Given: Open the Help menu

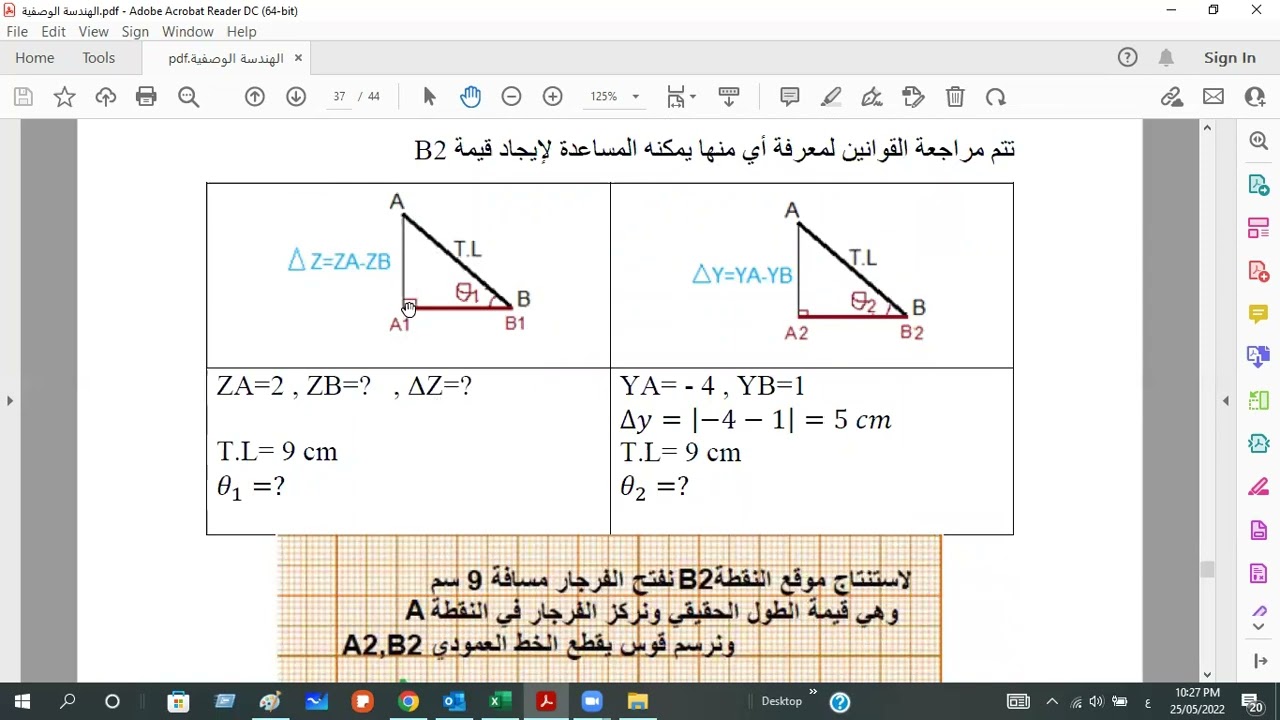Looking at the screenshot, I should point(242,32).
